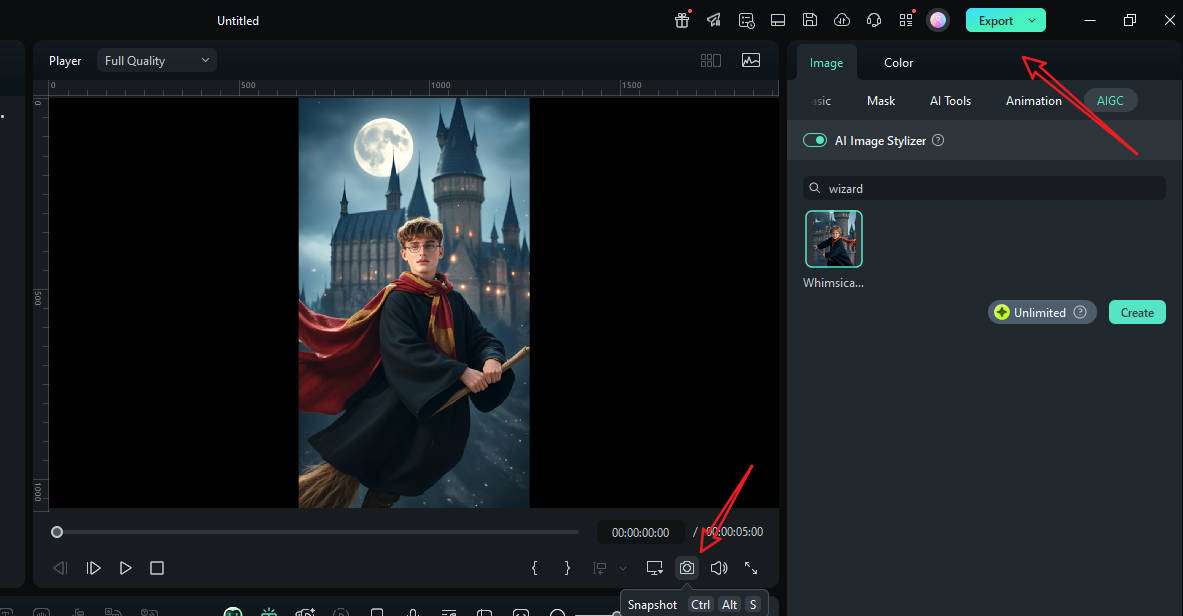Open the display monitor settings icon
The image size is (1183, 616).
(x=655, y=568)
